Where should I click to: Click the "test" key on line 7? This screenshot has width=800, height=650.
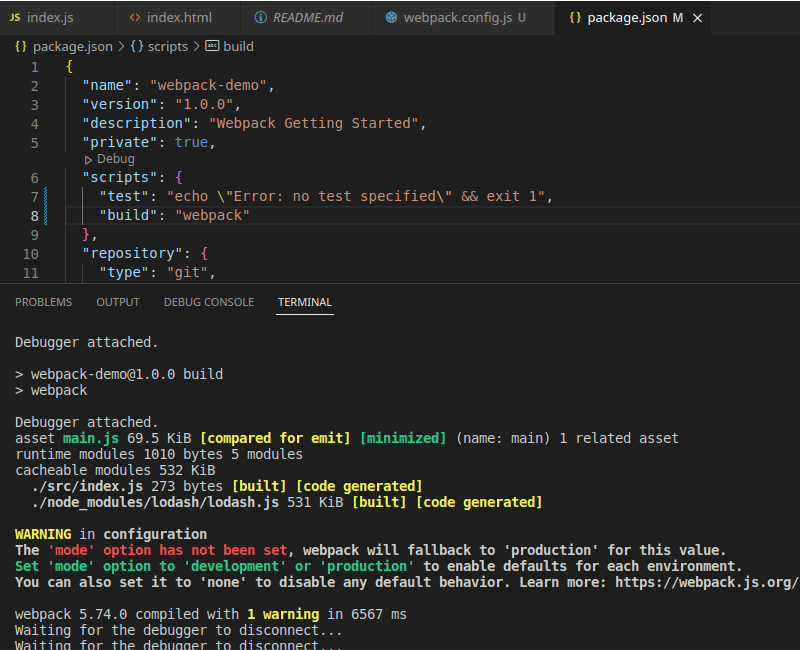click(x=124, y=196)
